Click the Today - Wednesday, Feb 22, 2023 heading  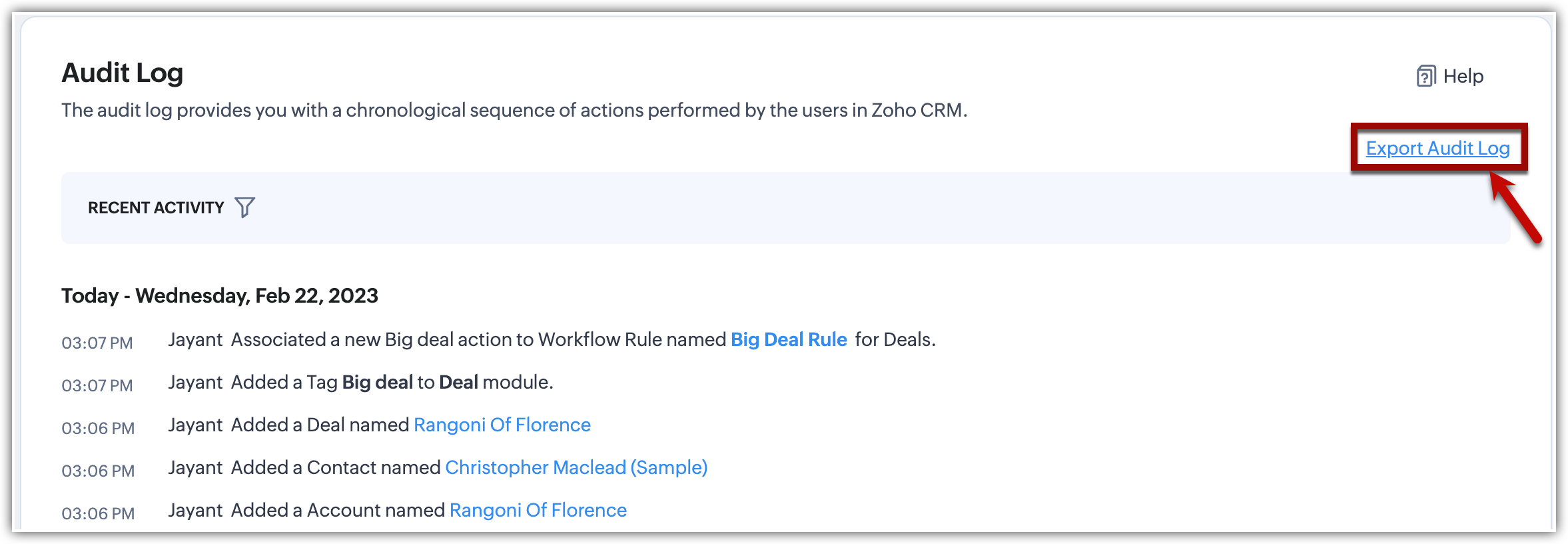[220, 296]
